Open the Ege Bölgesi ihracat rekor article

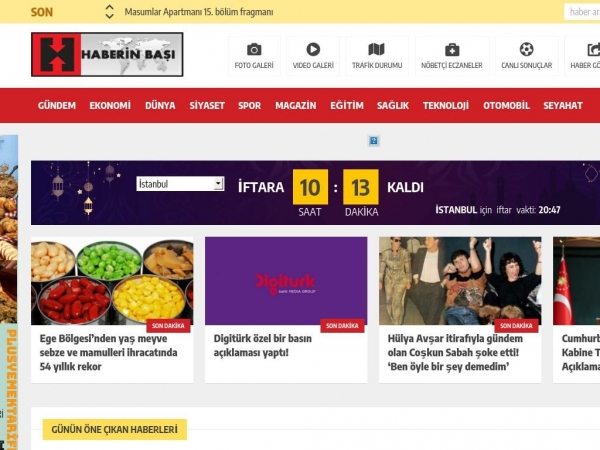click(109, 352)
